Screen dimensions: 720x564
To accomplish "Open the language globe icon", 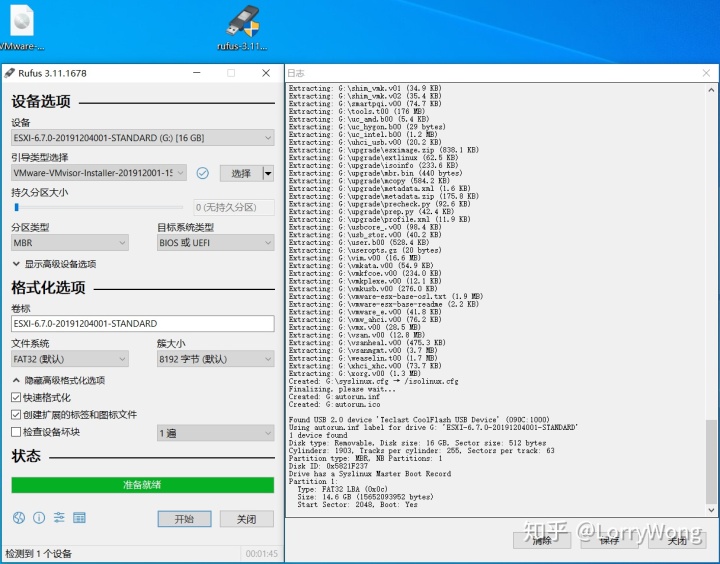I will pos(19,518).
